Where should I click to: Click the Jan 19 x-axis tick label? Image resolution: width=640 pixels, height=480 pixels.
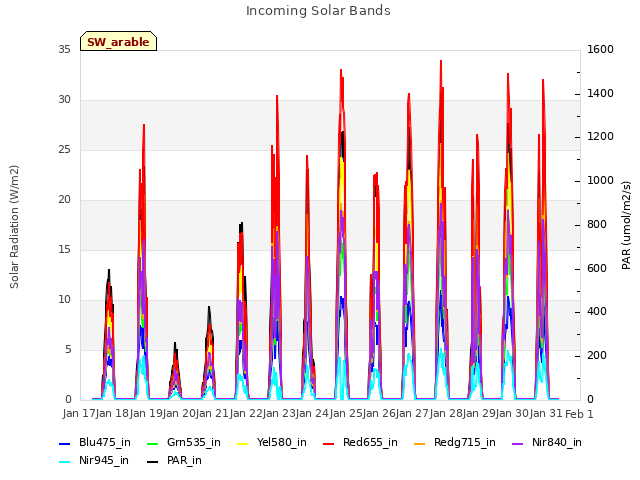tap(146, 413)
